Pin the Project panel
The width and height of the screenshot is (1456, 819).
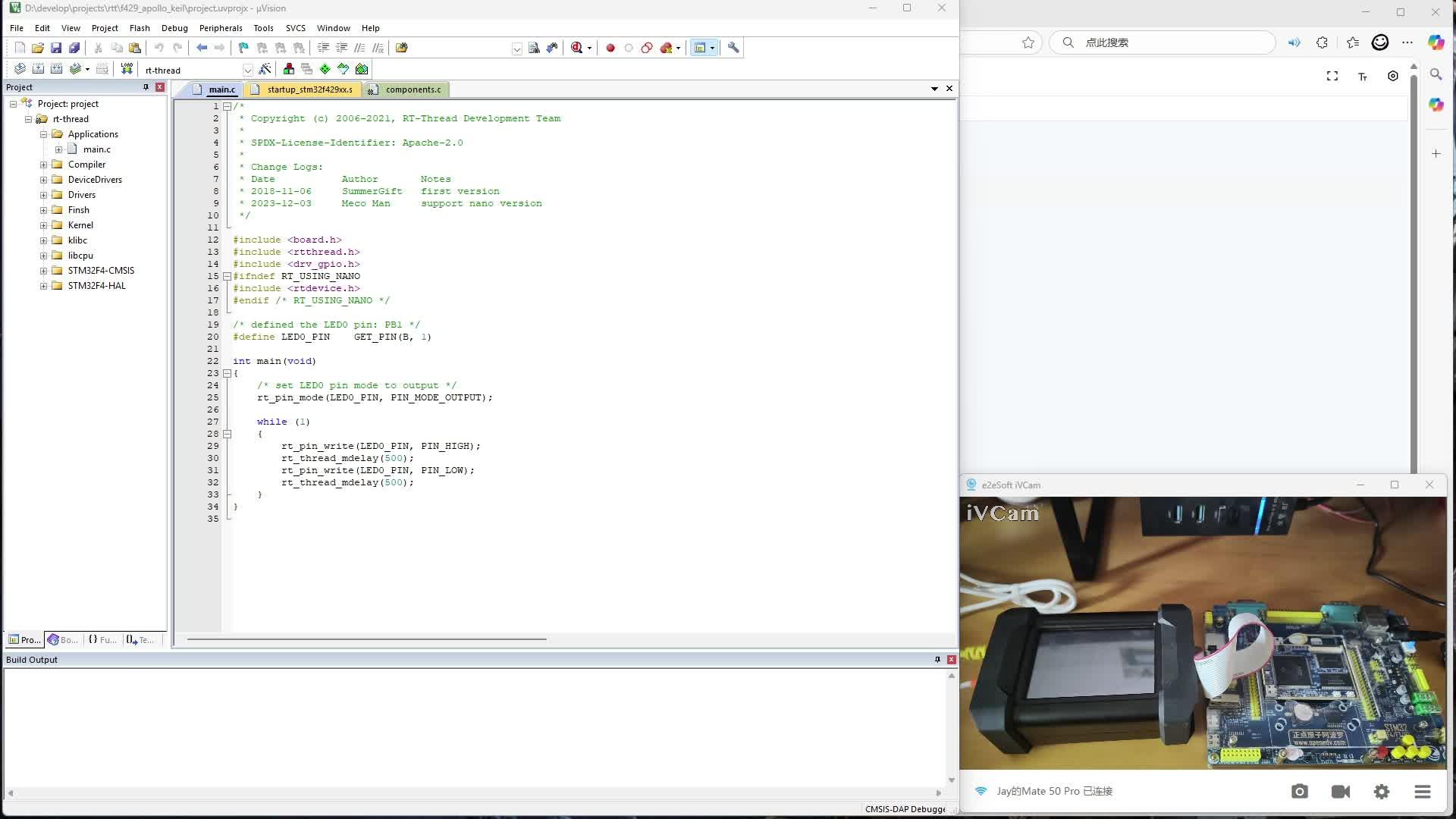[x=146, y=87]
